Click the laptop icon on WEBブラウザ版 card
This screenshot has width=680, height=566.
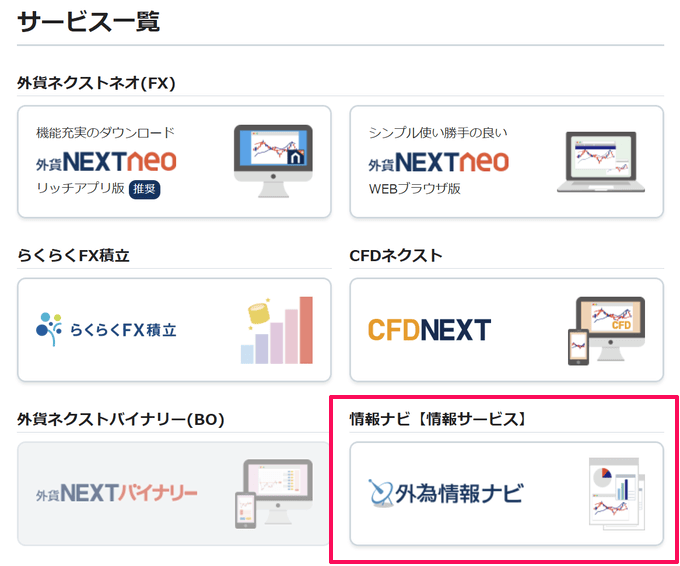[x=601, y=162]
